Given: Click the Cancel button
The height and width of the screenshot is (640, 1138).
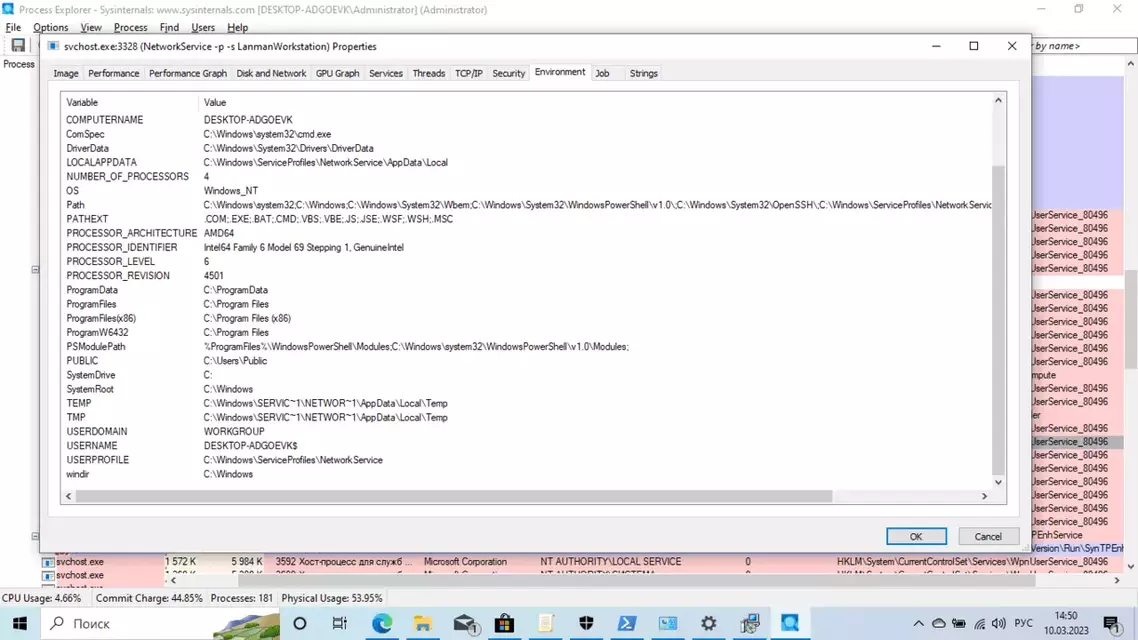Looking at the screenshot, I should pos(988,536).
